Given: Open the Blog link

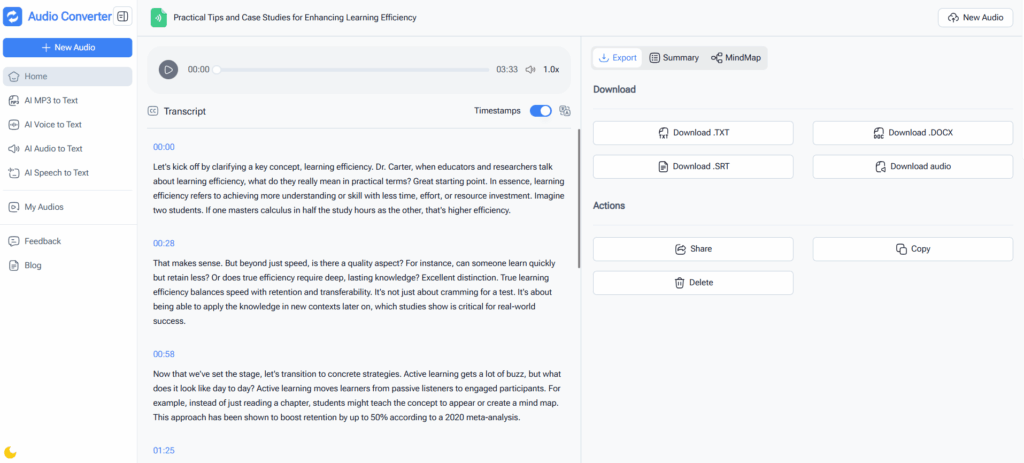Looking at the screenshot, I should pyautogui.click(x=67, y=265).
